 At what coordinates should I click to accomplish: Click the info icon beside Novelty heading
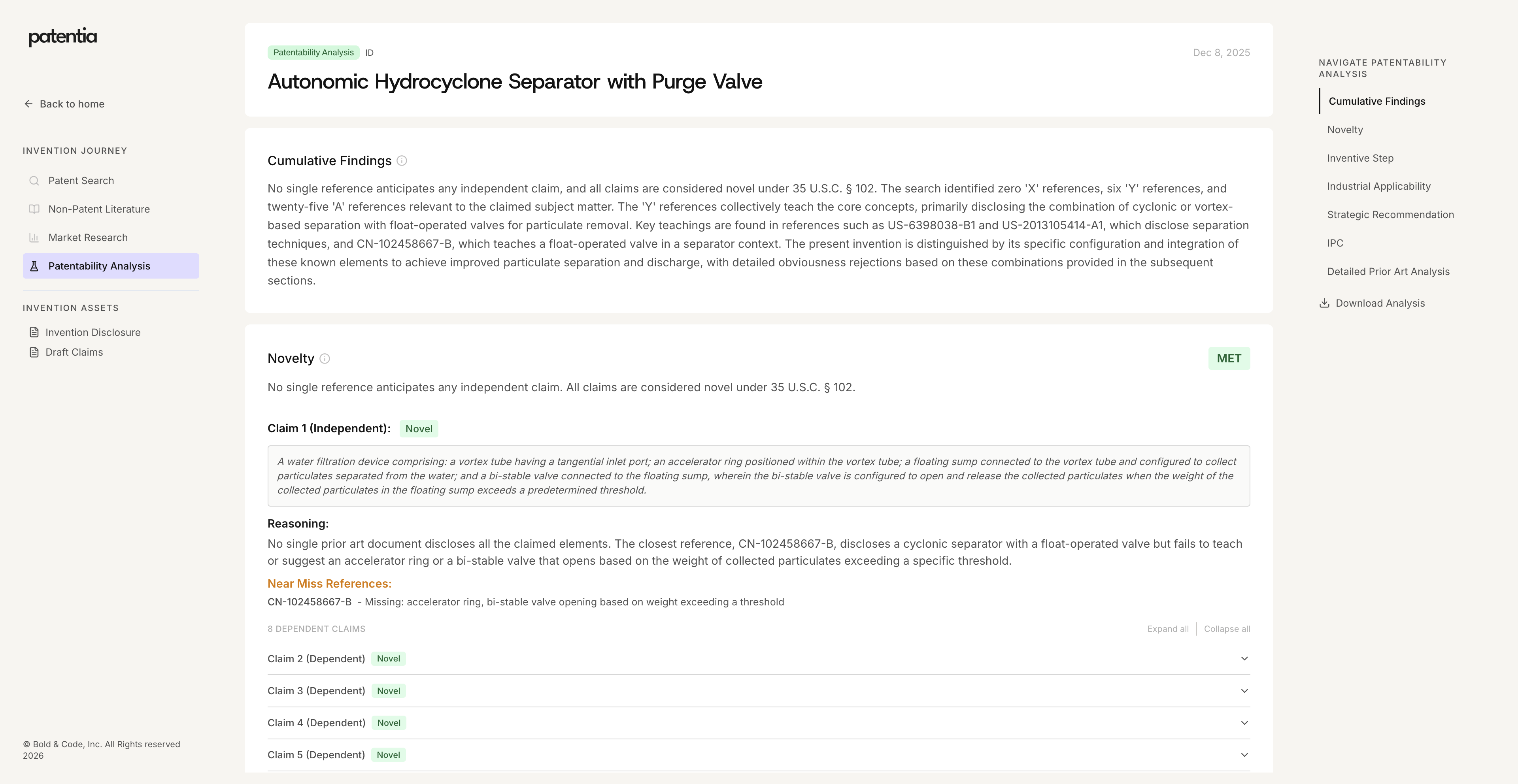(325, 359)
